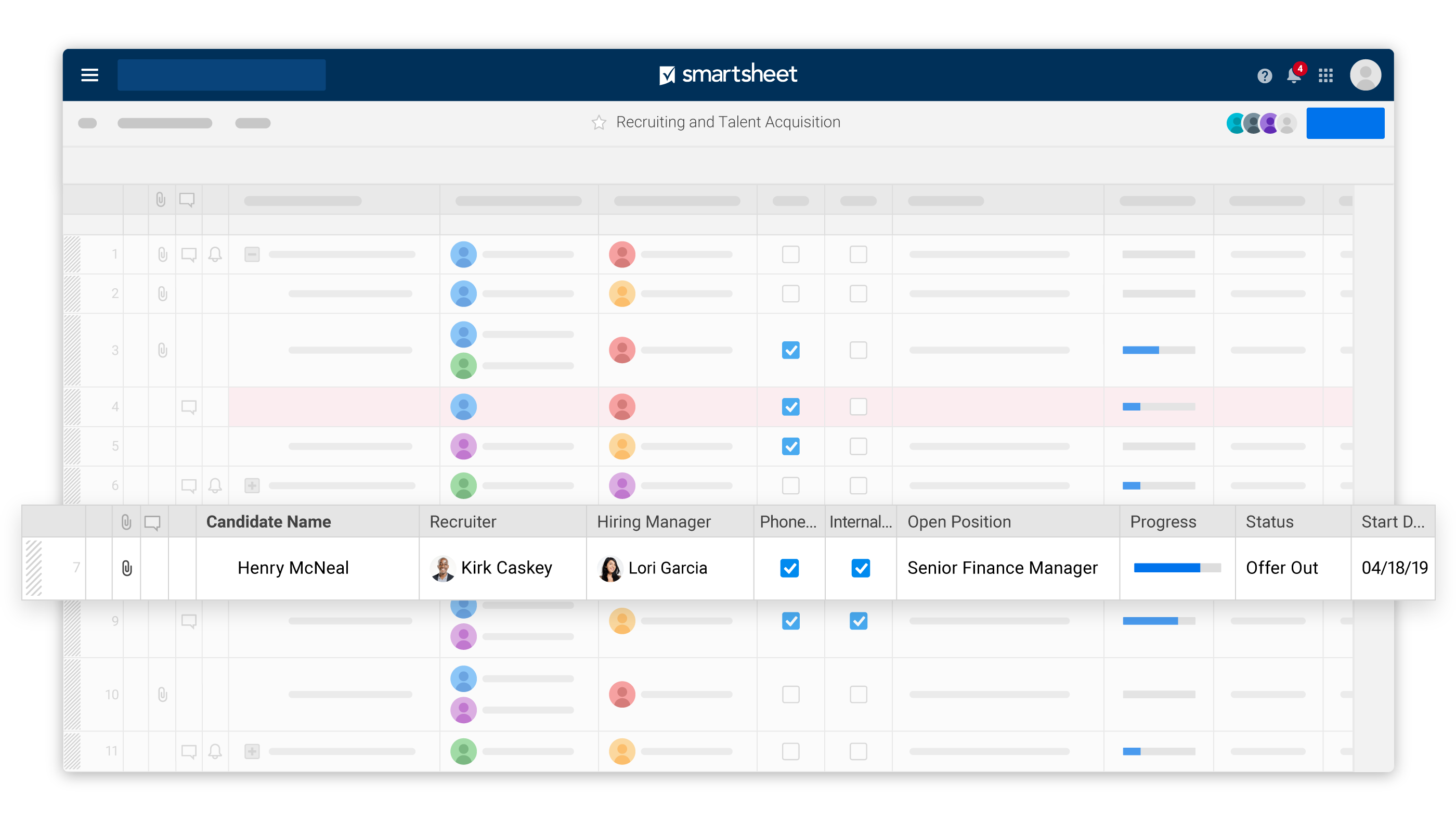This screenshot has width=1456, height=820.
Task: Uncheck Phone checkbox for Henry McNeal
Action: point(789,568)
